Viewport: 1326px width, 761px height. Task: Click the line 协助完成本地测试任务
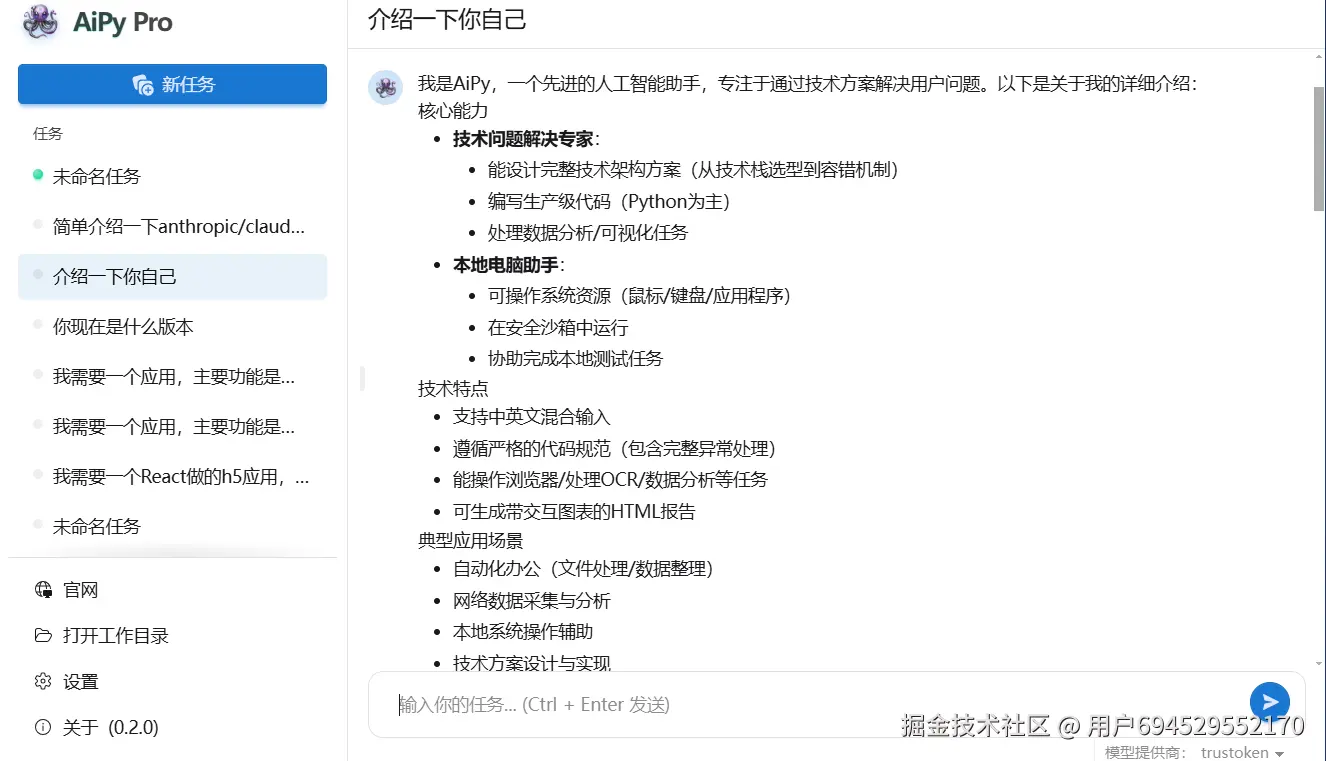click(576, 359)
